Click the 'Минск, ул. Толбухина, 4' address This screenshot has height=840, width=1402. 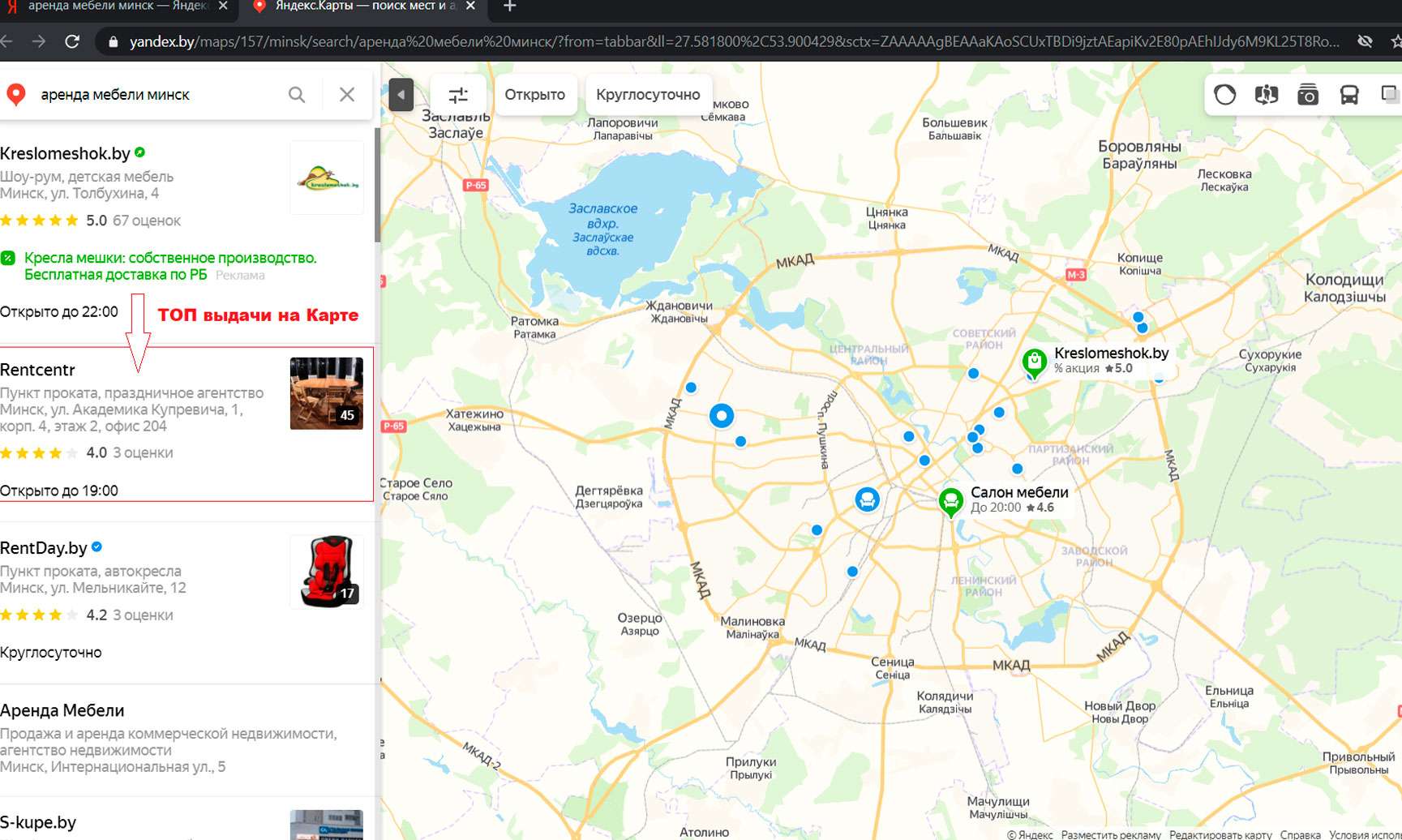79,194
